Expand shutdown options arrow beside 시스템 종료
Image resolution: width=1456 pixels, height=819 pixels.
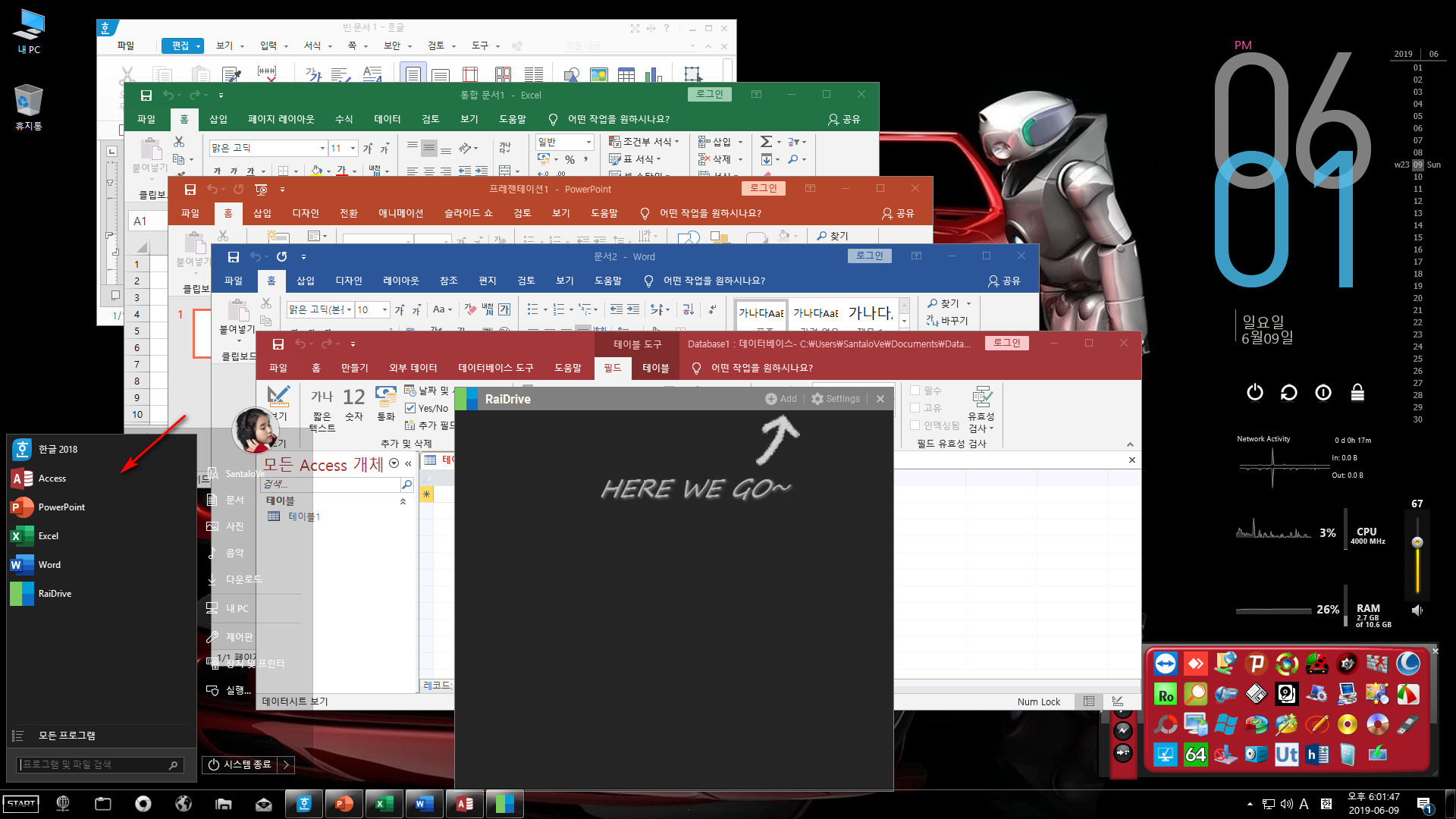click(286, 764)
